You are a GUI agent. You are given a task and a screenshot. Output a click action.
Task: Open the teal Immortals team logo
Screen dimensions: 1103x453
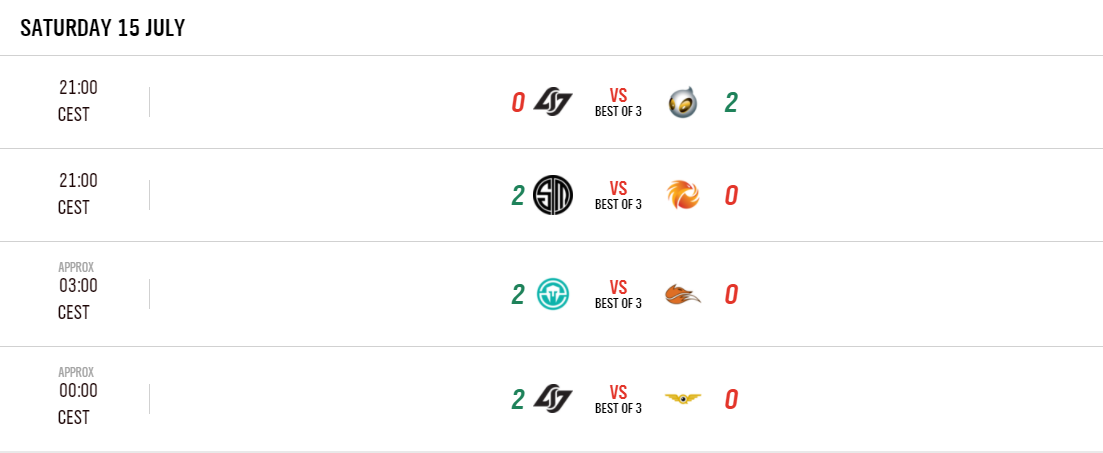pos(553,294)
